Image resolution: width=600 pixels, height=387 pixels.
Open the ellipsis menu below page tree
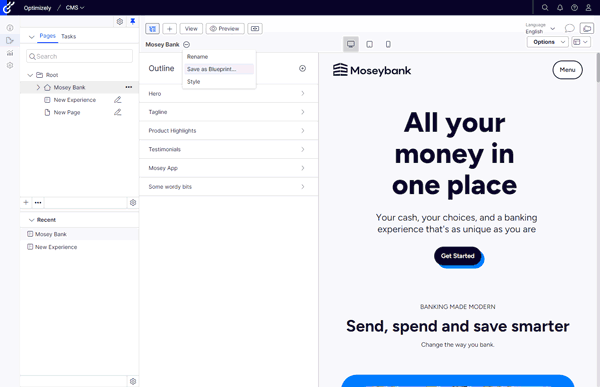pos(38,202)
